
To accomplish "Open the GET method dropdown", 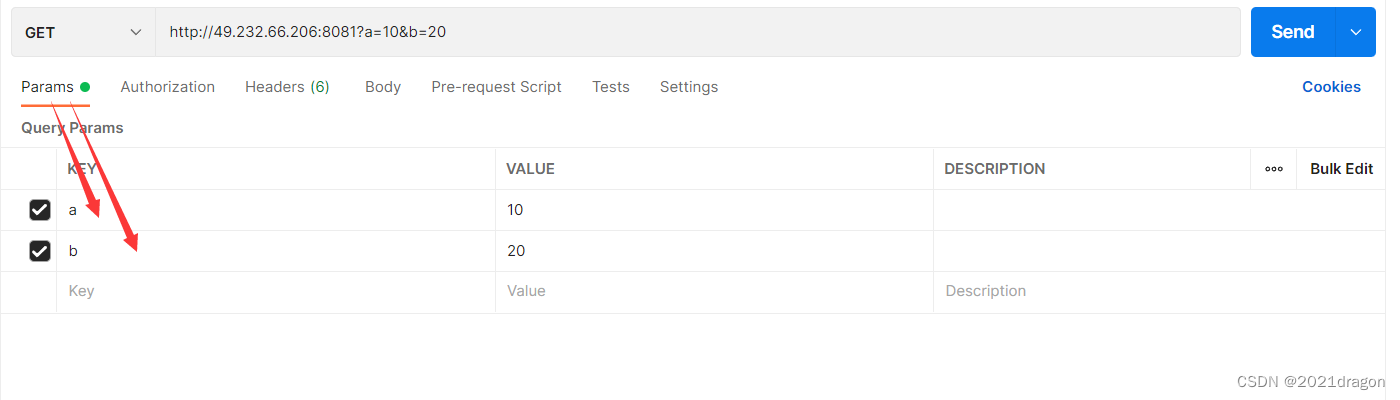I will coord(83,32).
